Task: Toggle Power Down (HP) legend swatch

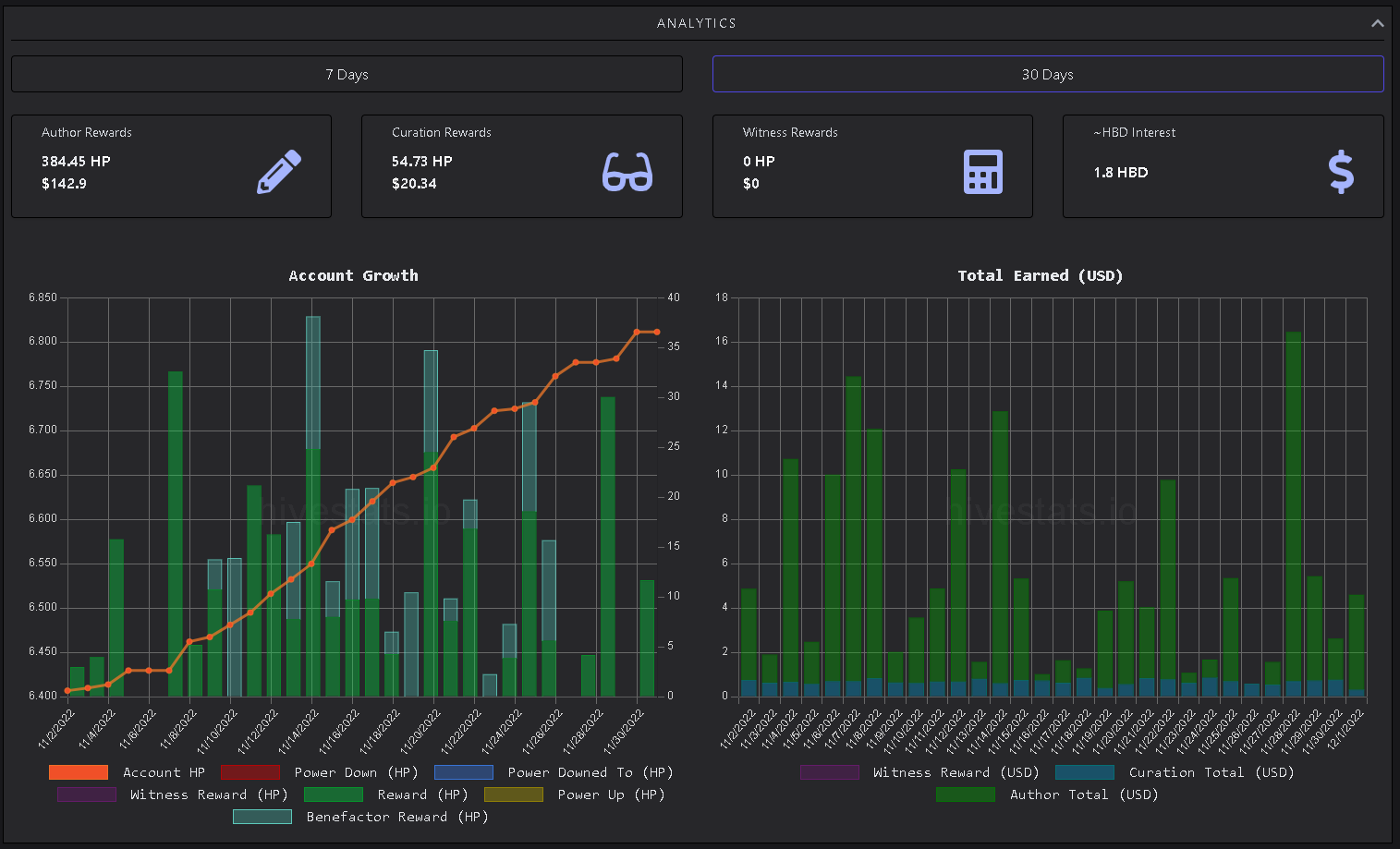Action: (x=250, y=772)
